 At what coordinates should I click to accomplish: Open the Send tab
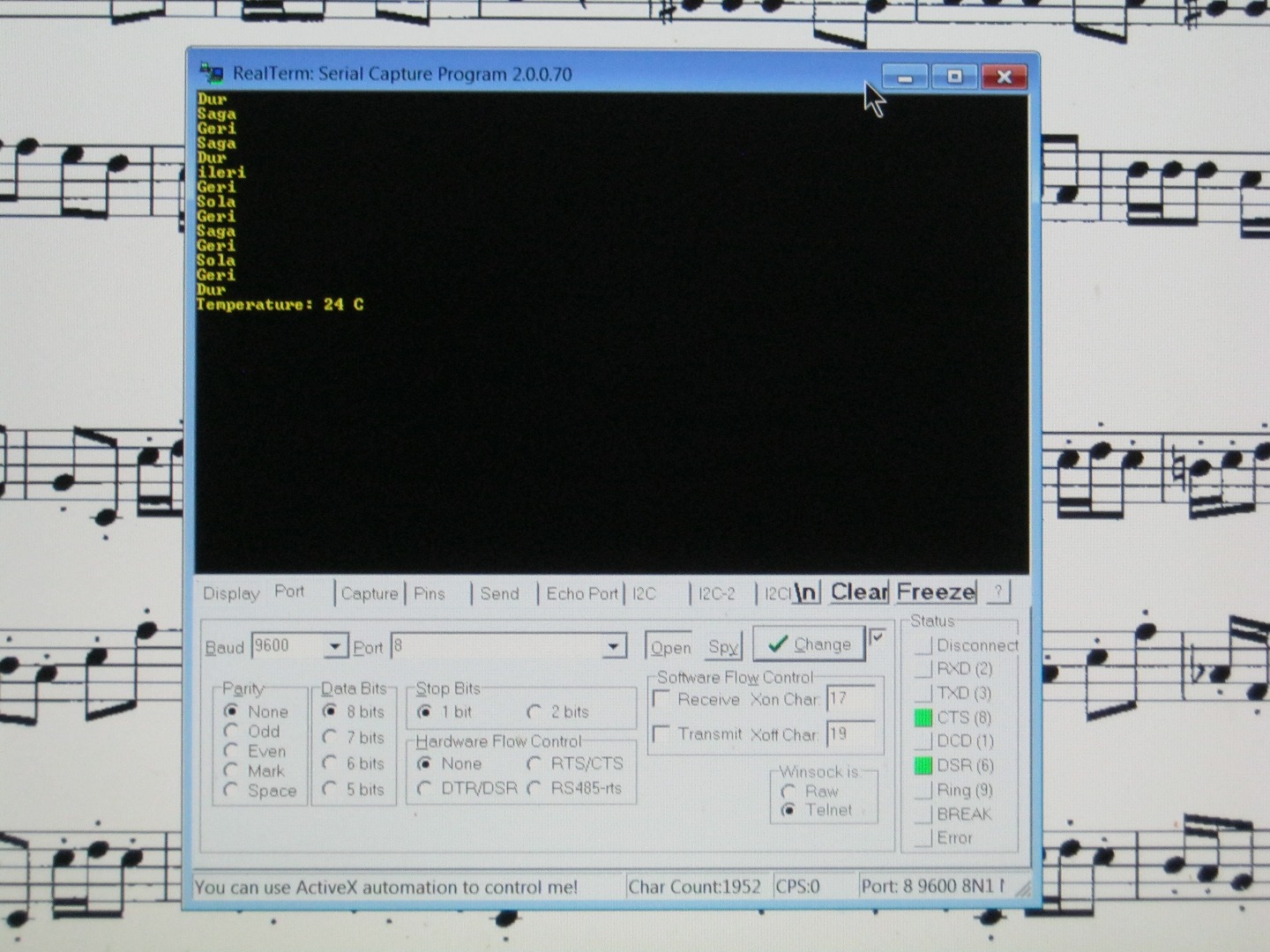pyautogui.click(x=499, y=593)
